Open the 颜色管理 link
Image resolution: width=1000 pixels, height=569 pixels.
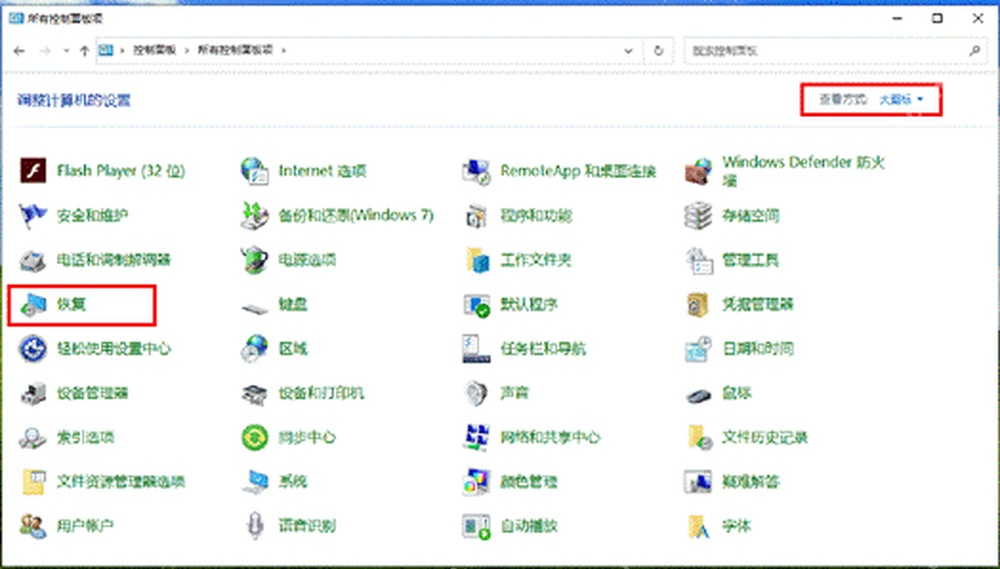click(x=529, y=481)
